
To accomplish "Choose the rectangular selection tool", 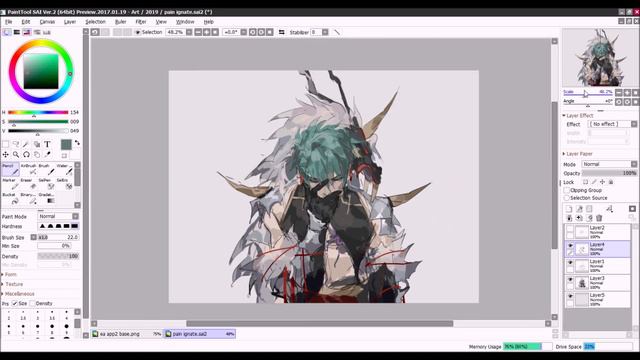I will 5,144.
